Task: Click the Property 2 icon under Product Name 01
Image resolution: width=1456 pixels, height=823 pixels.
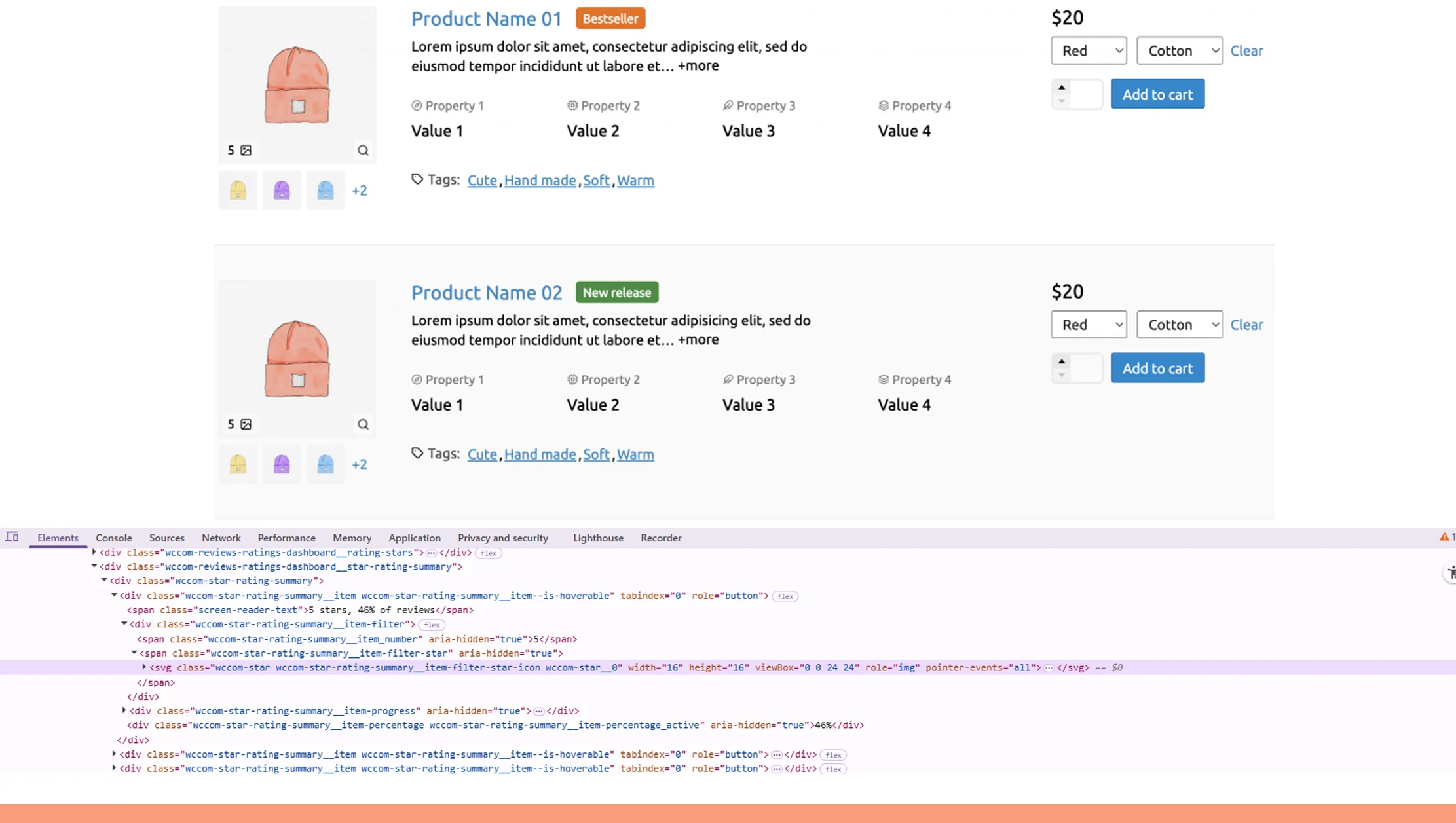Action: click(x=572, y=105)
